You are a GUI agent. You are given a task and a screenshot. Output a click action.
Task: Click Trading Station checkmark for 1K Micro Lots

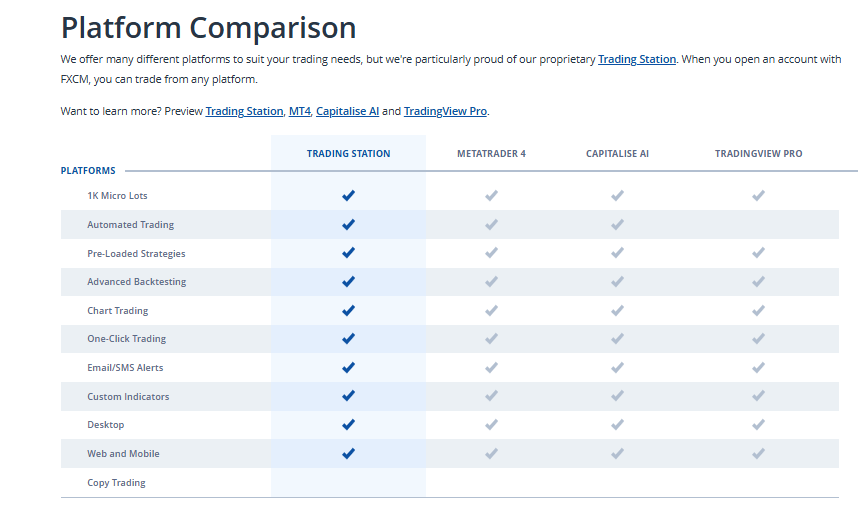coord(349,195)
